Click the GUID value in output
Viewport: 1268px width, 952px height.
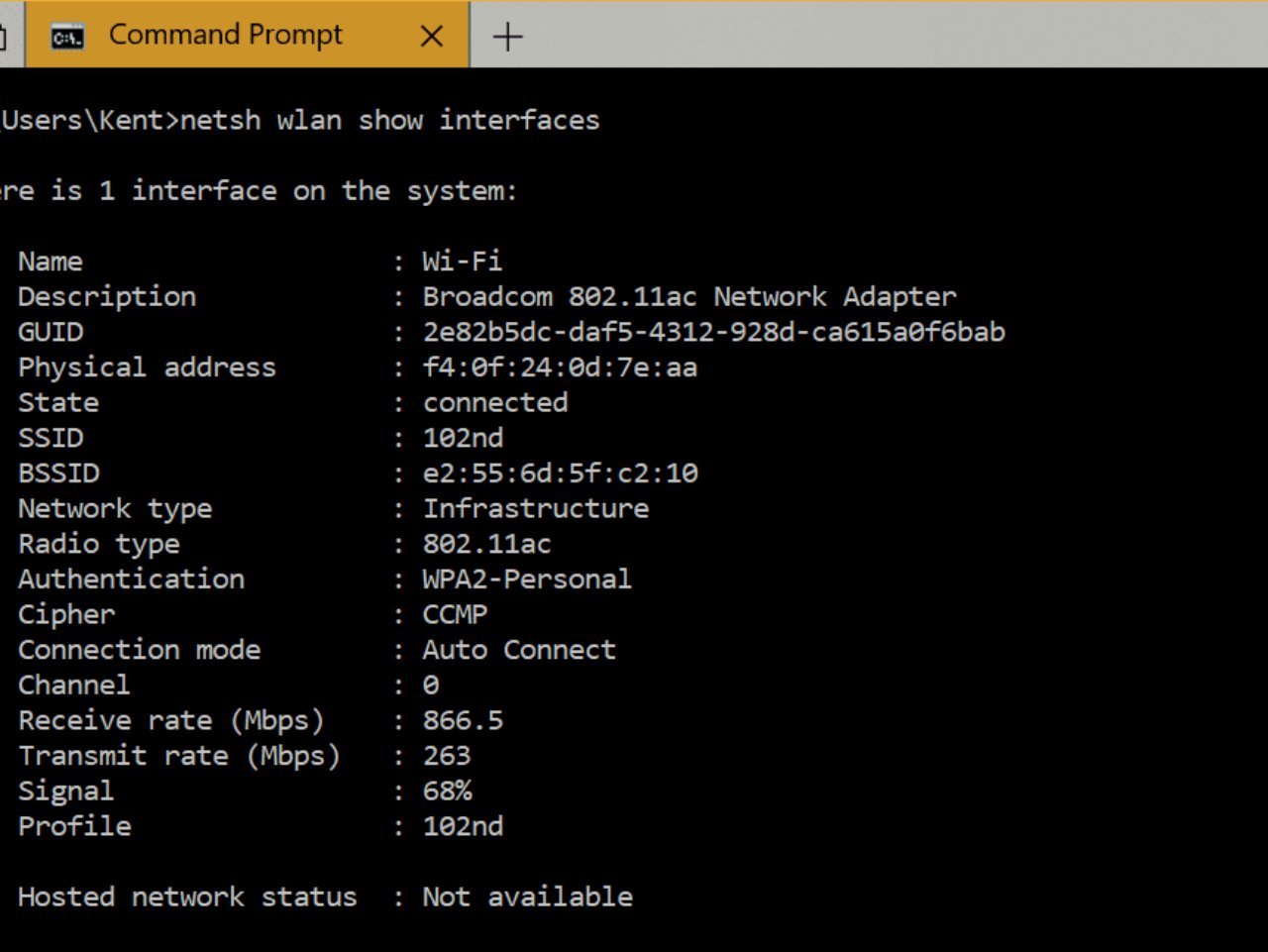[x=713, y=332]
